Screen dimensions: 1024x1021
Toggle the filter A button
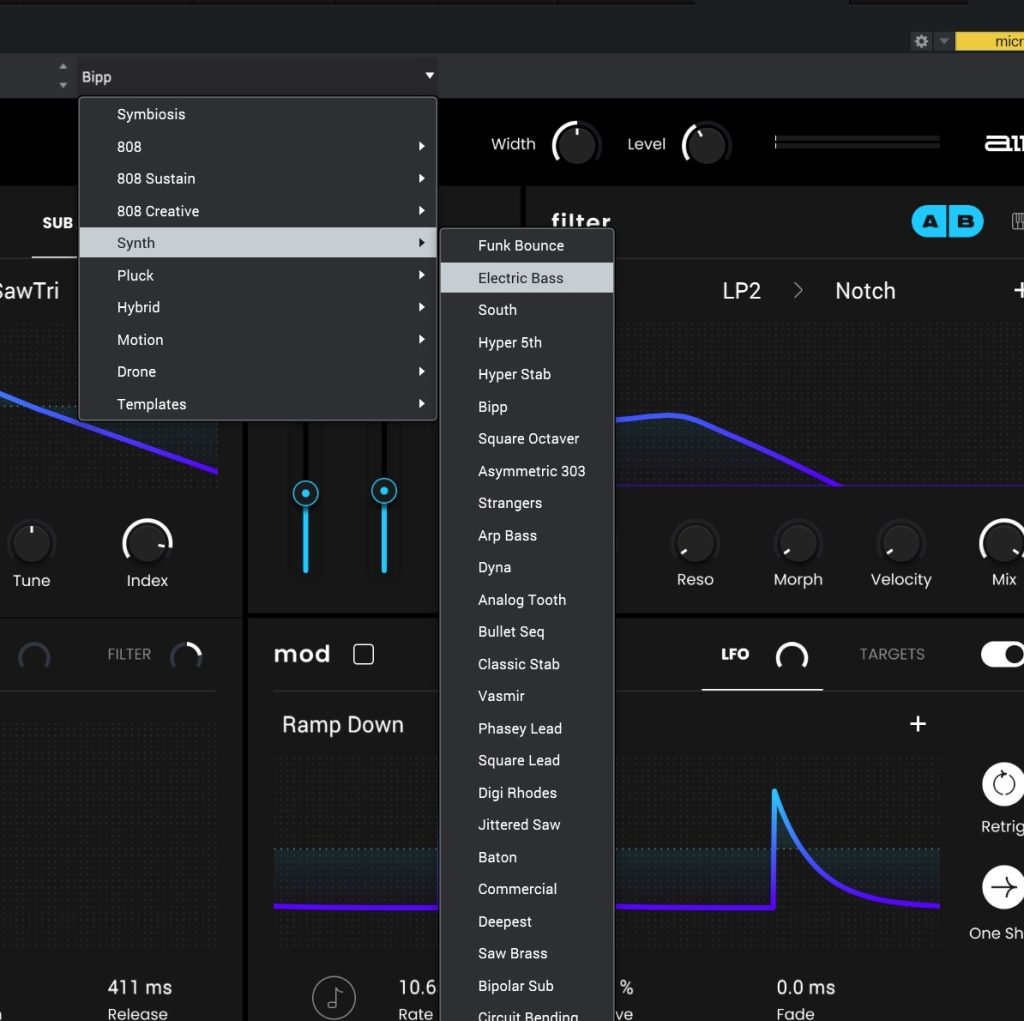930,222
